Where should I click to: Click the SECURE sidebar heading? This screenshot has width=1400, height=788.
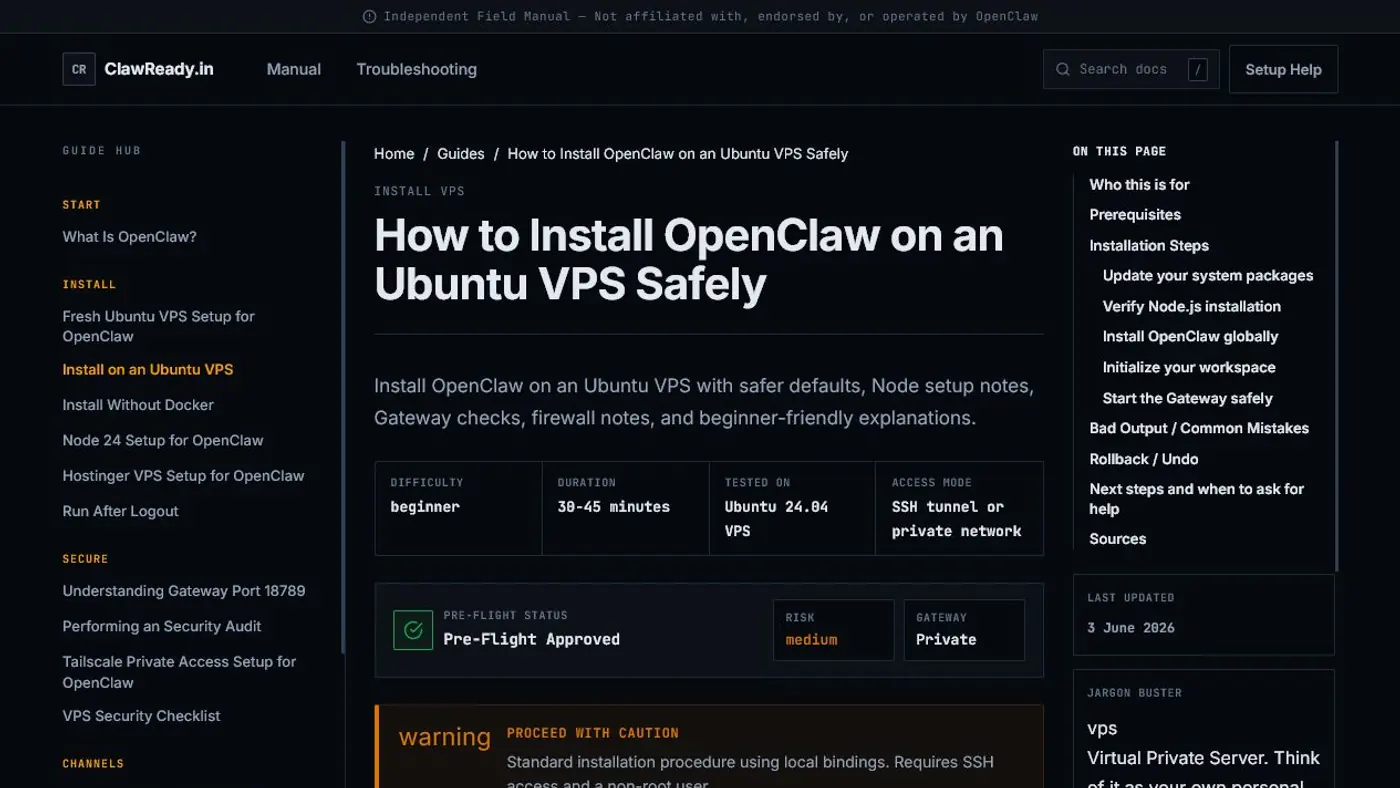click(x=85, y=559)
